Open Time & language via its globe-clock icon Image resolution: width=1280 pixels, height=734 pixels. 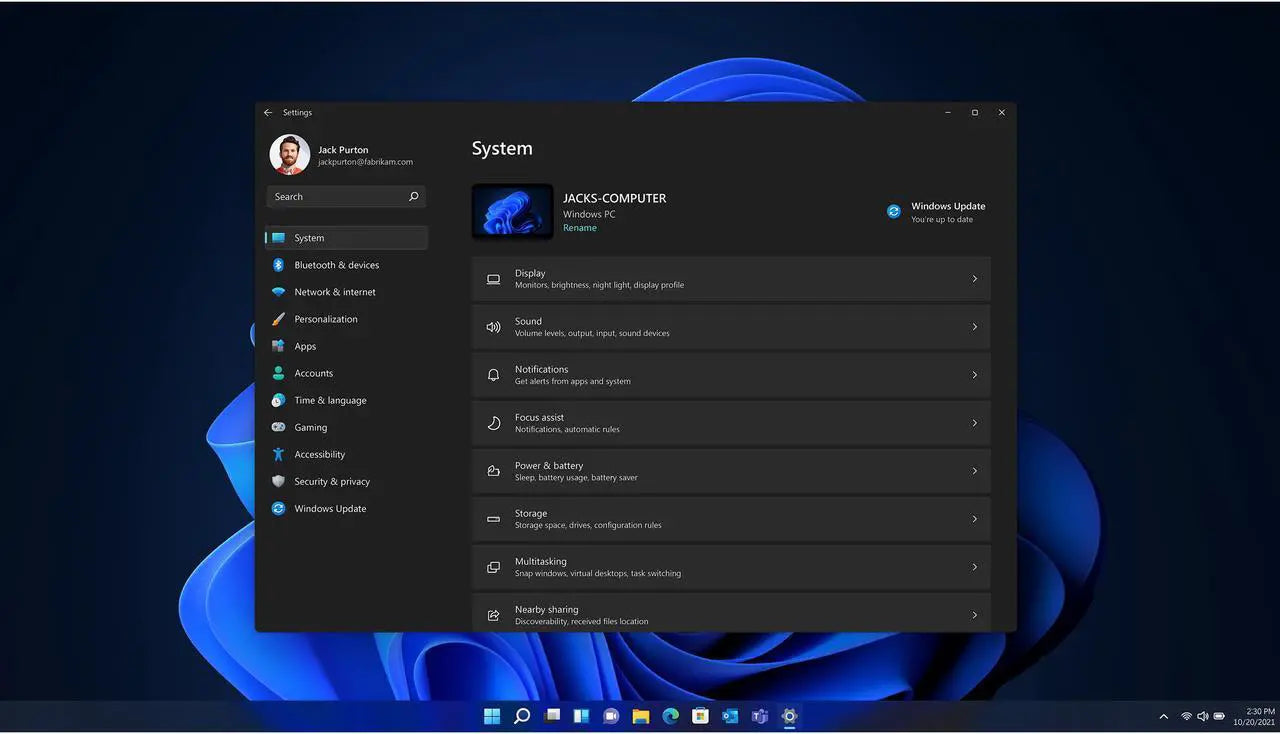[x=278, y=400]
